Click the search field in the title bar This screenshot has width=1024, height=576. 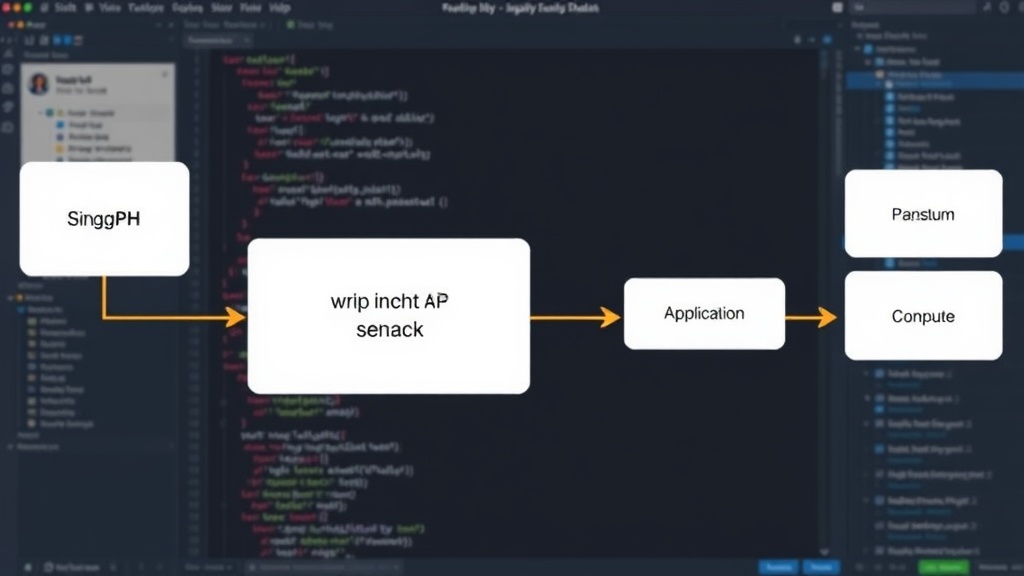tap(914, 7)
